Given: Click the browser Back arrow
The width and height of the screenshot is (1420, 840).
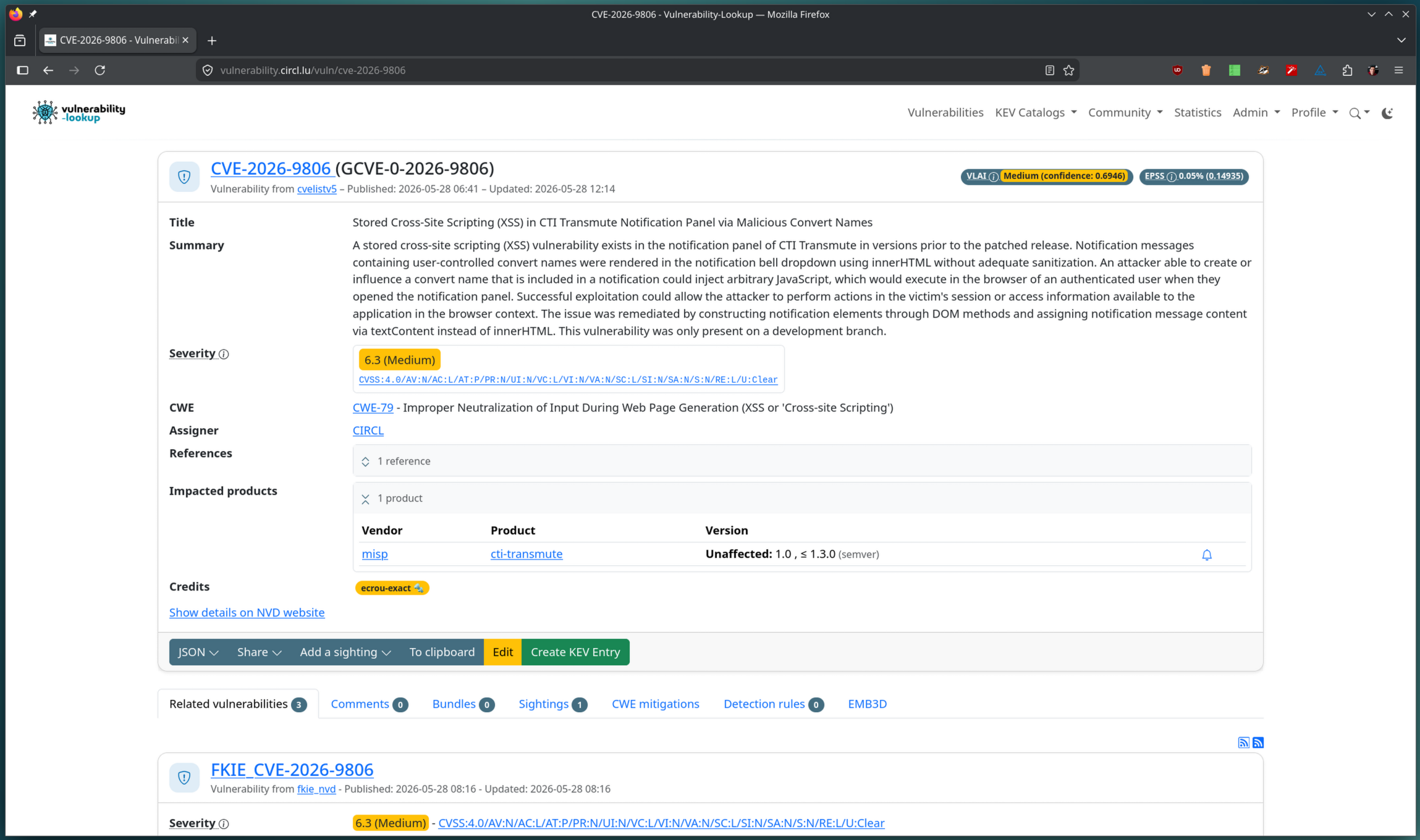Looking at the screenshot, I should tap(48, 70).
